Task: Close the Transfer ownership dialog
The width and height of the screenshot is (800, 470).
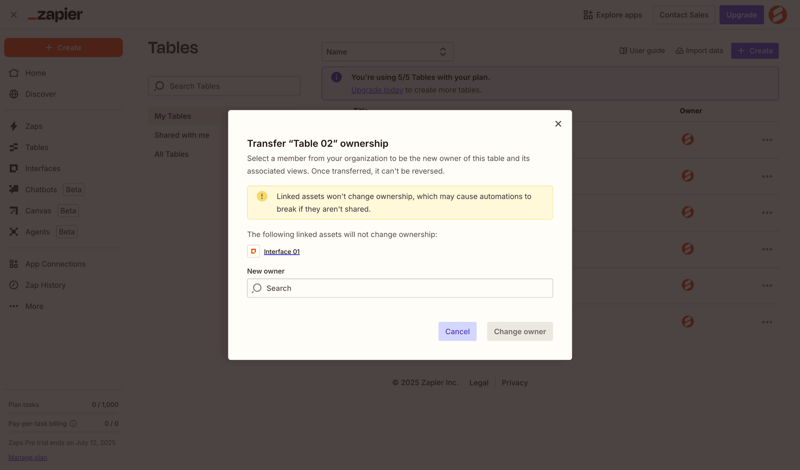Action: 558,123
